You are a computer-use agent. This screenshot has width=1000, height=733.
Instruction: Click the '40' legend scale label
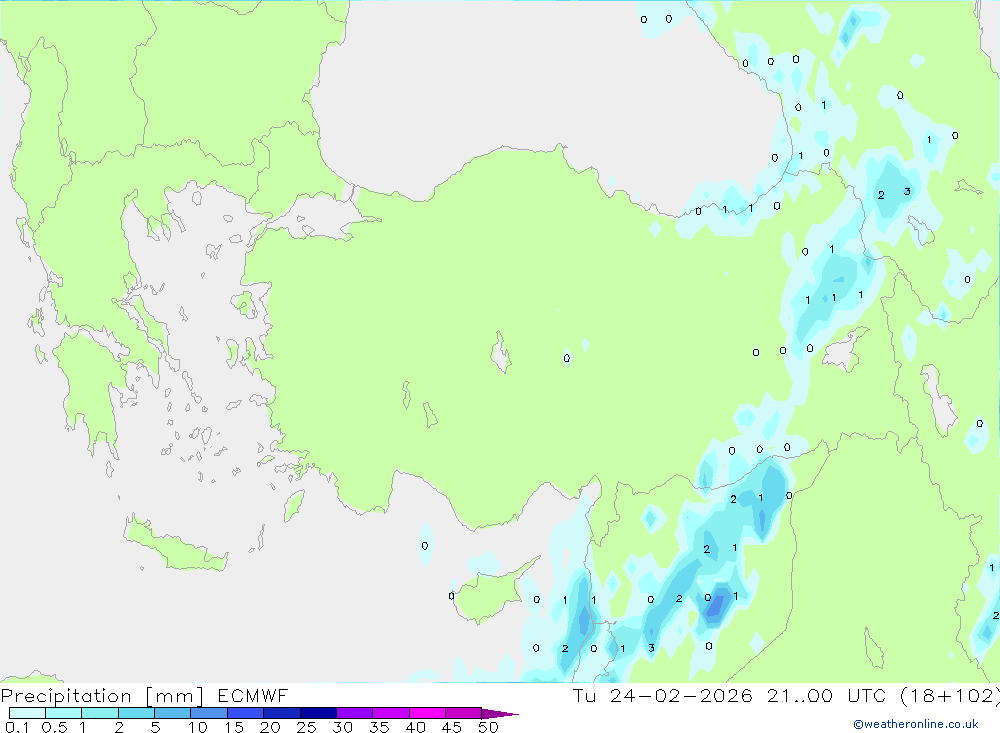pos(416,727)
